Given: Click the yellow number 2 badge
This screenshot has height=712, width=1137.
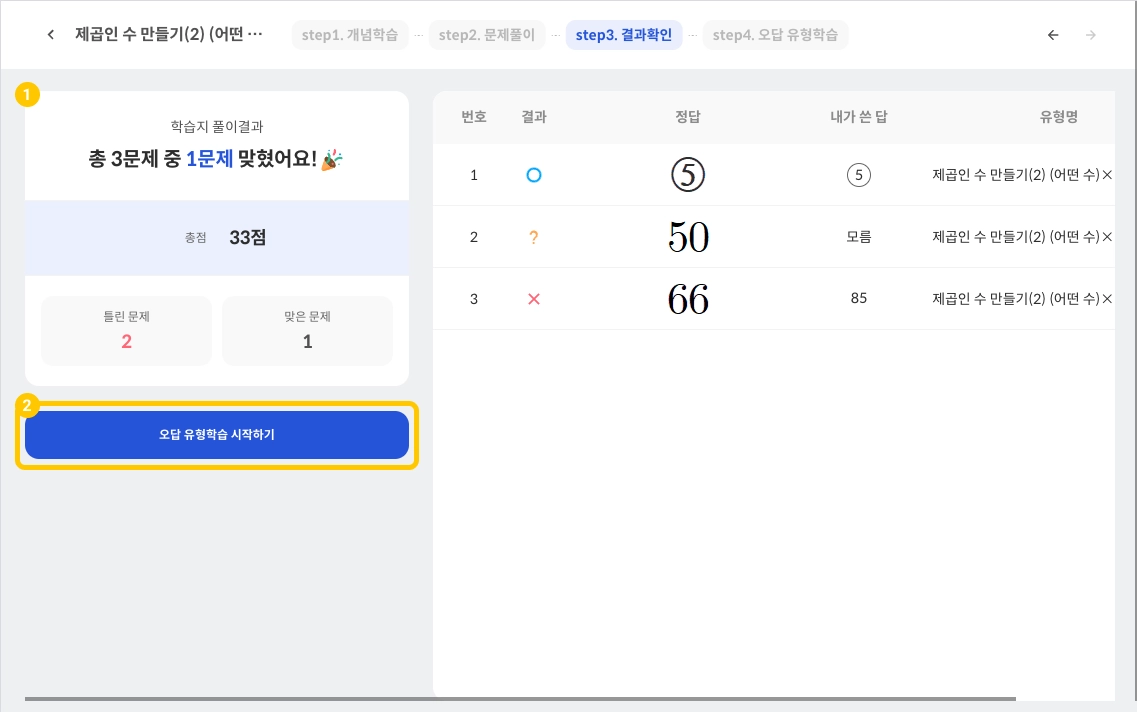Looking at the screenshot, I should 28,406.
